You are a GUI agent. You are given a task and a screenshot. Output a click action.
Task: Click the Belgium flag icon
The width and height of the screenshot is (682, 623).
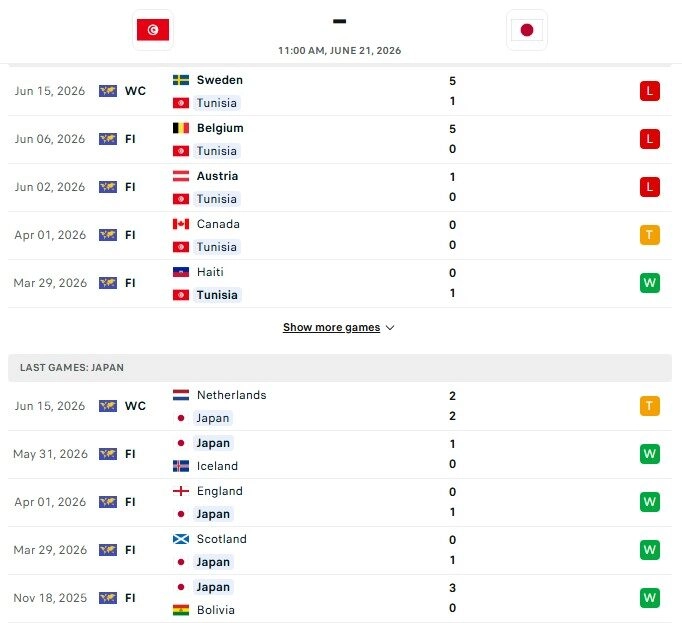(x=181, y=128)
